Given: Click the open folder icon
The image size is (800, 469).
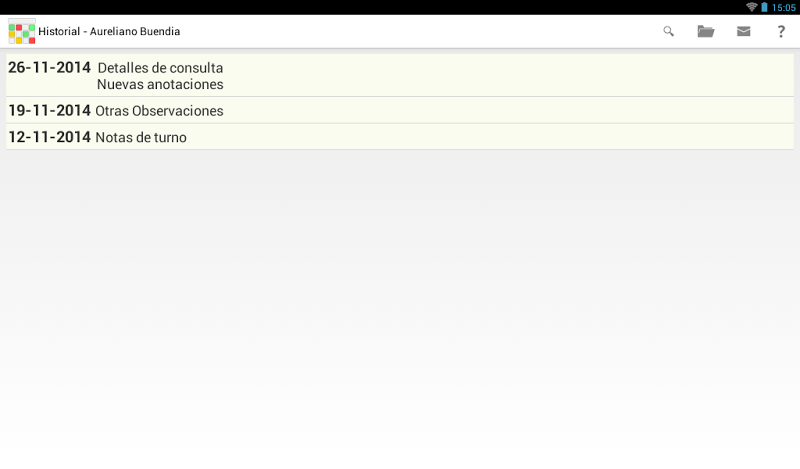Looking at the screenshot, I should pos(706,32).
